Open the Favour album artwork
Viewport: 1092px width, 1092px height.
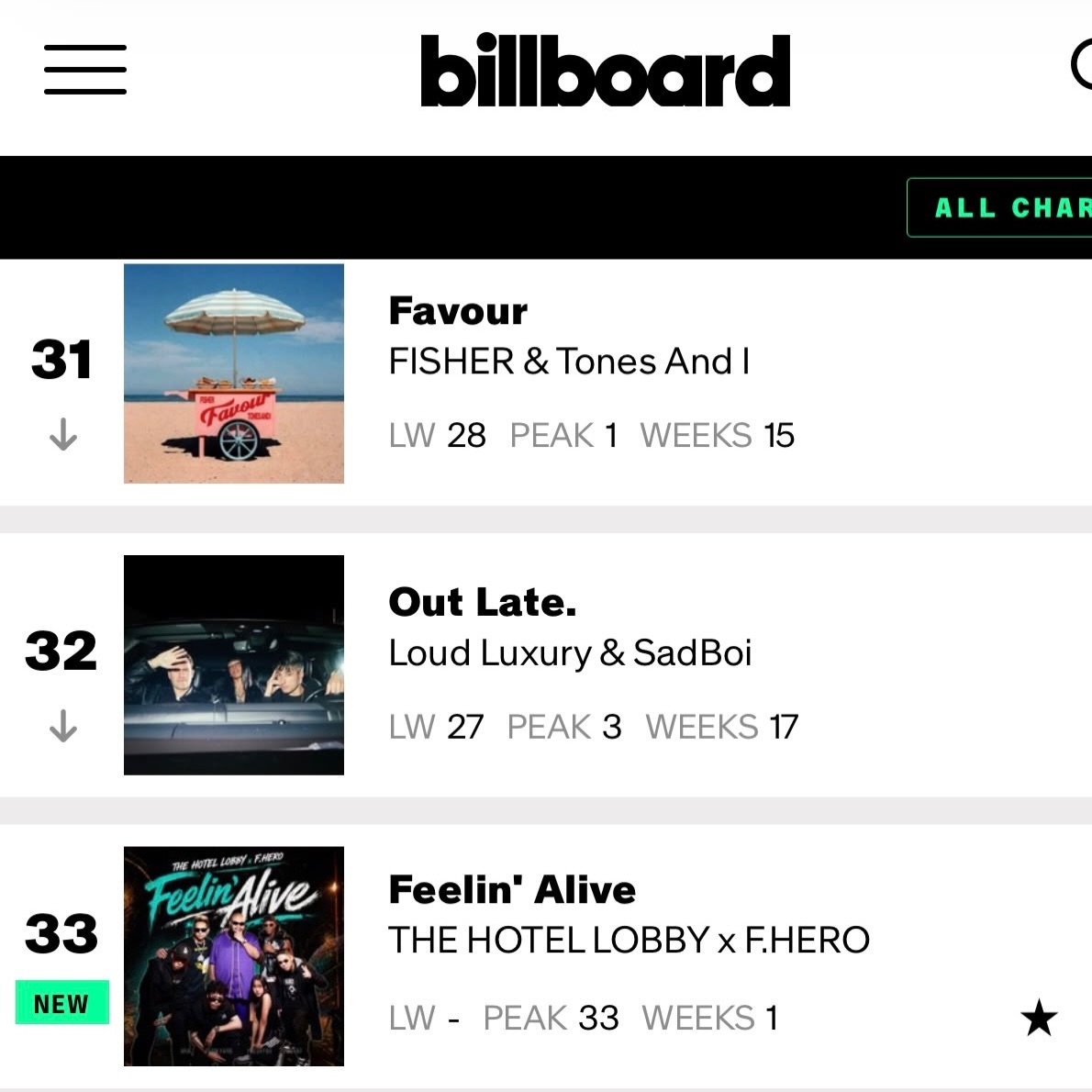[x=234, y=373]
